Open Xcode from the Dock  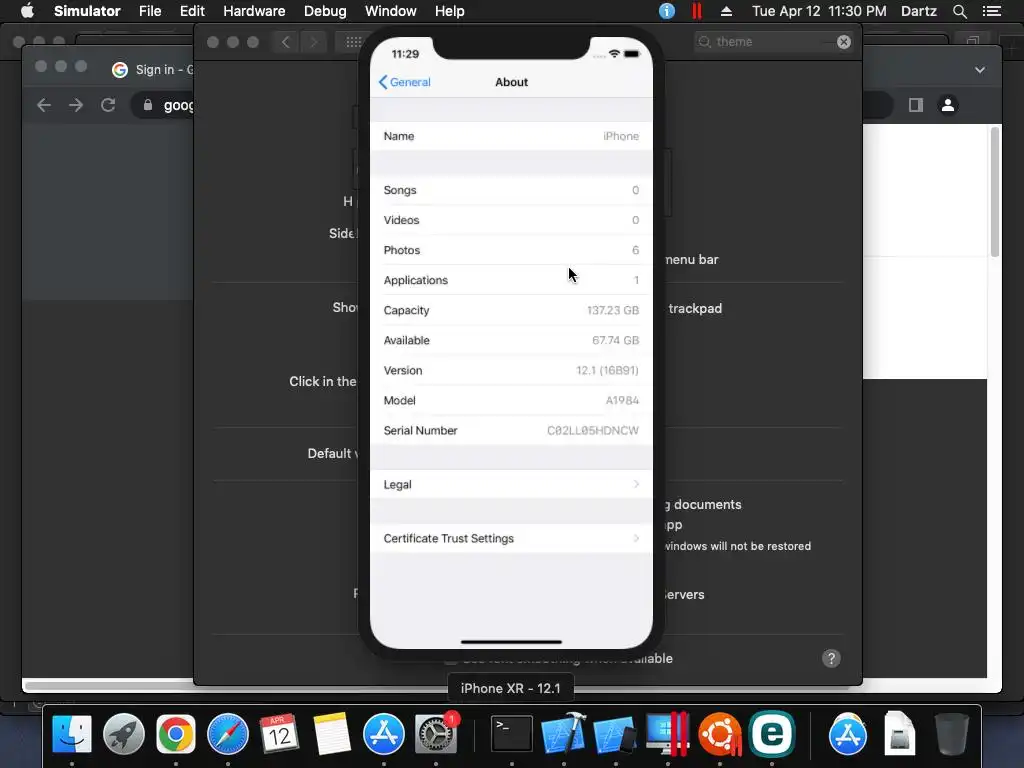pyautogui.click(x=564, y=733)
